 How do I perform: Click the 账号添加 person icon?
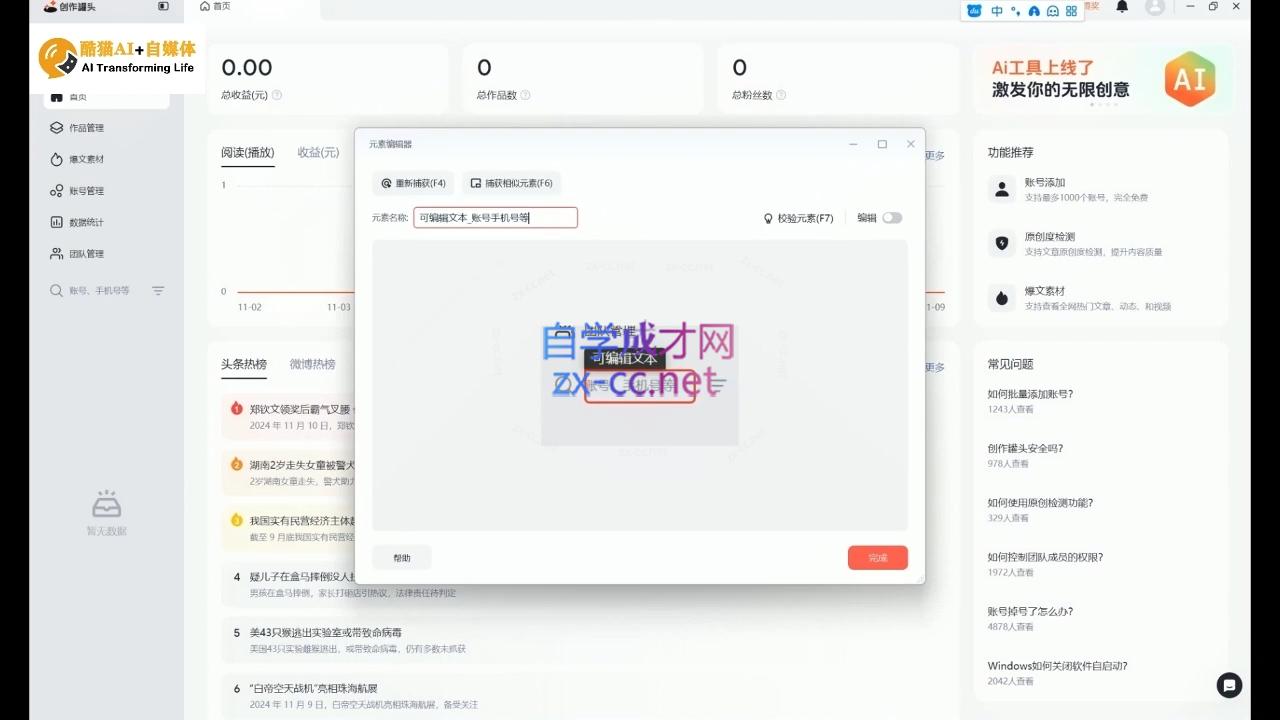[1002, 189]
